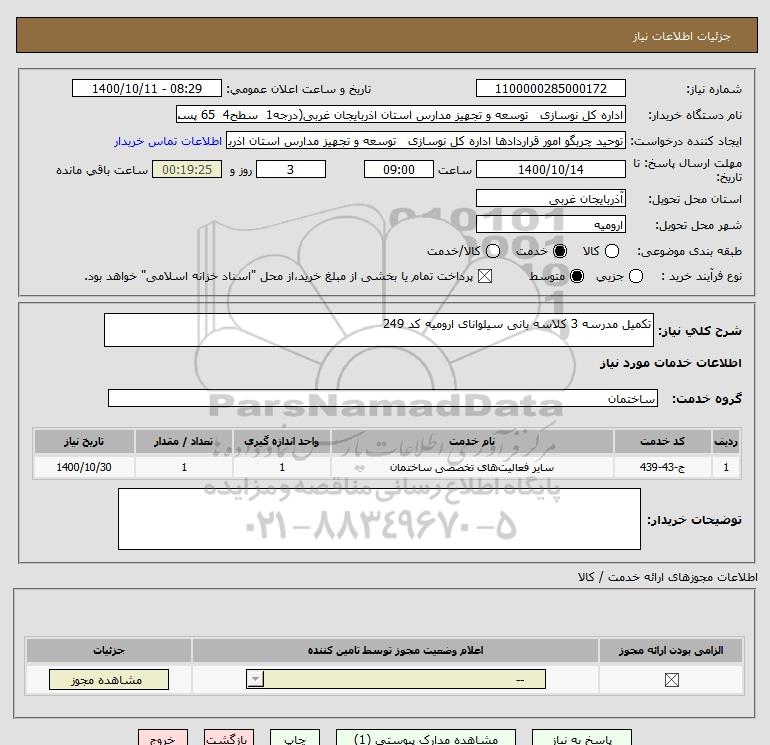Click need date cell 1400/10/30
The height and width of the screenshot is (745, 770).
[x=84, y=467]
